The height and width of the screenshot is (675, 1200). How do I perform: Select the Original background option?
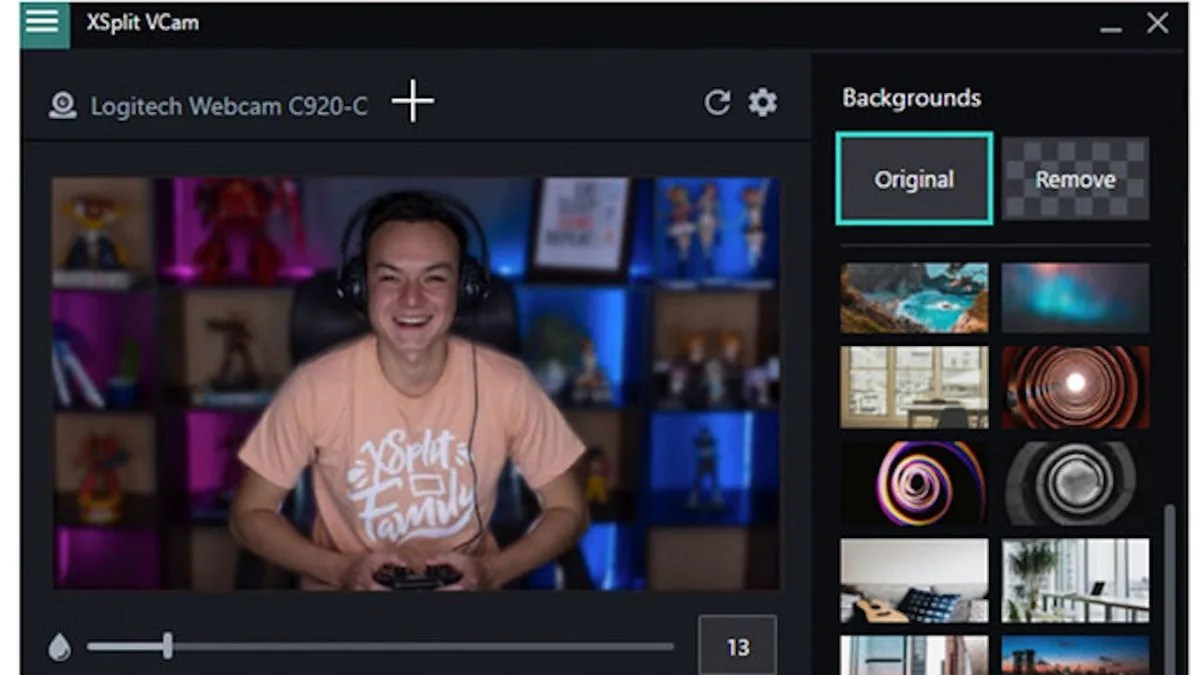click(x=914, y=179)
